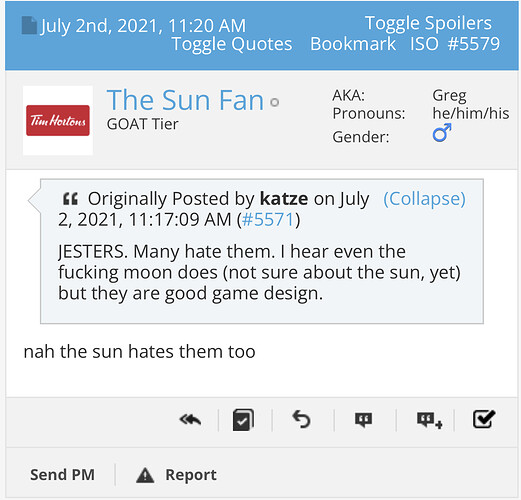Bookmark this post

point(353,44)
